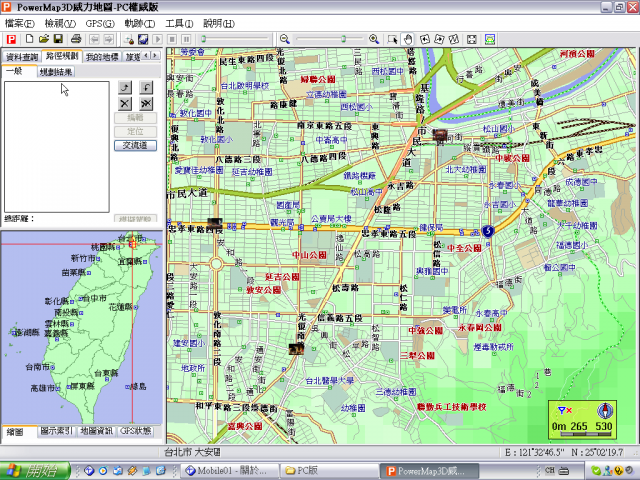
Task: Move waypoint up with curved up-arrow button
Action: tap(125, 87)
